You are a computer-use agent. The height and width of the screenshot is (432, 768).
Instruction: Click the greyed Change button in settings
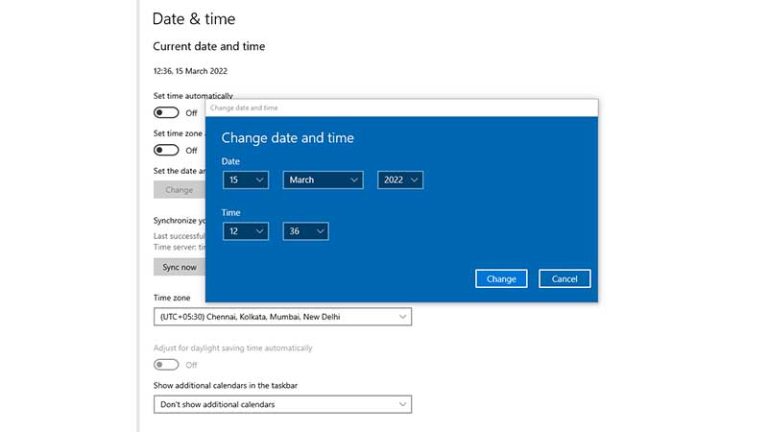[x=179, y=189]
